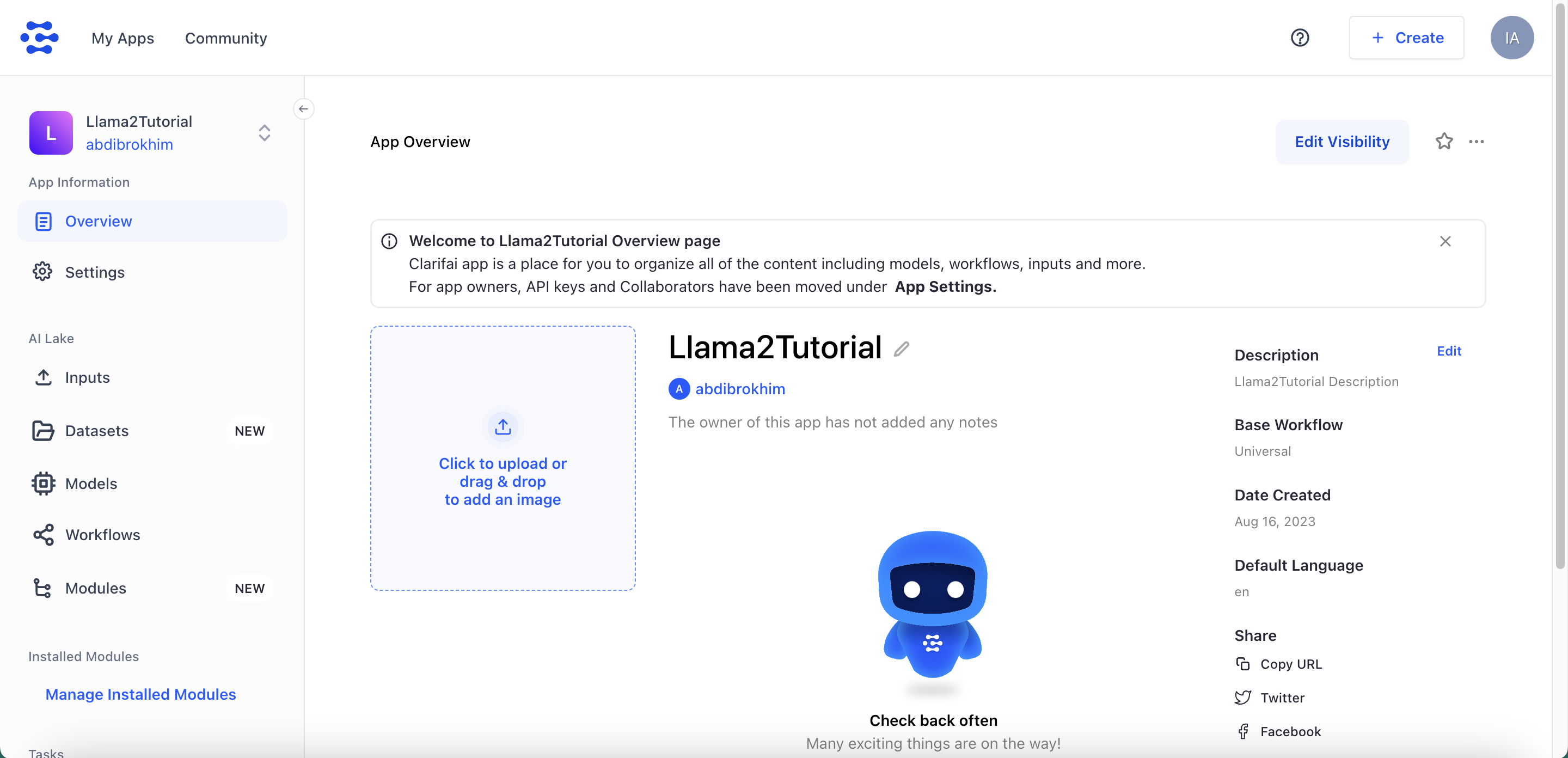Click the Clarifai logo icon
The height and width of the screenshot is (758, 1568).
[40, 38]
